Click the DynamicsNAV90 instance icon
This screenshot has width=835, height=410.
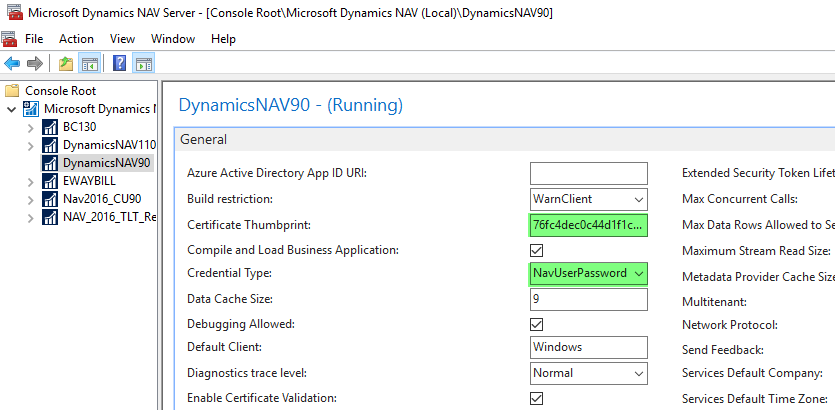coord(50,162)
